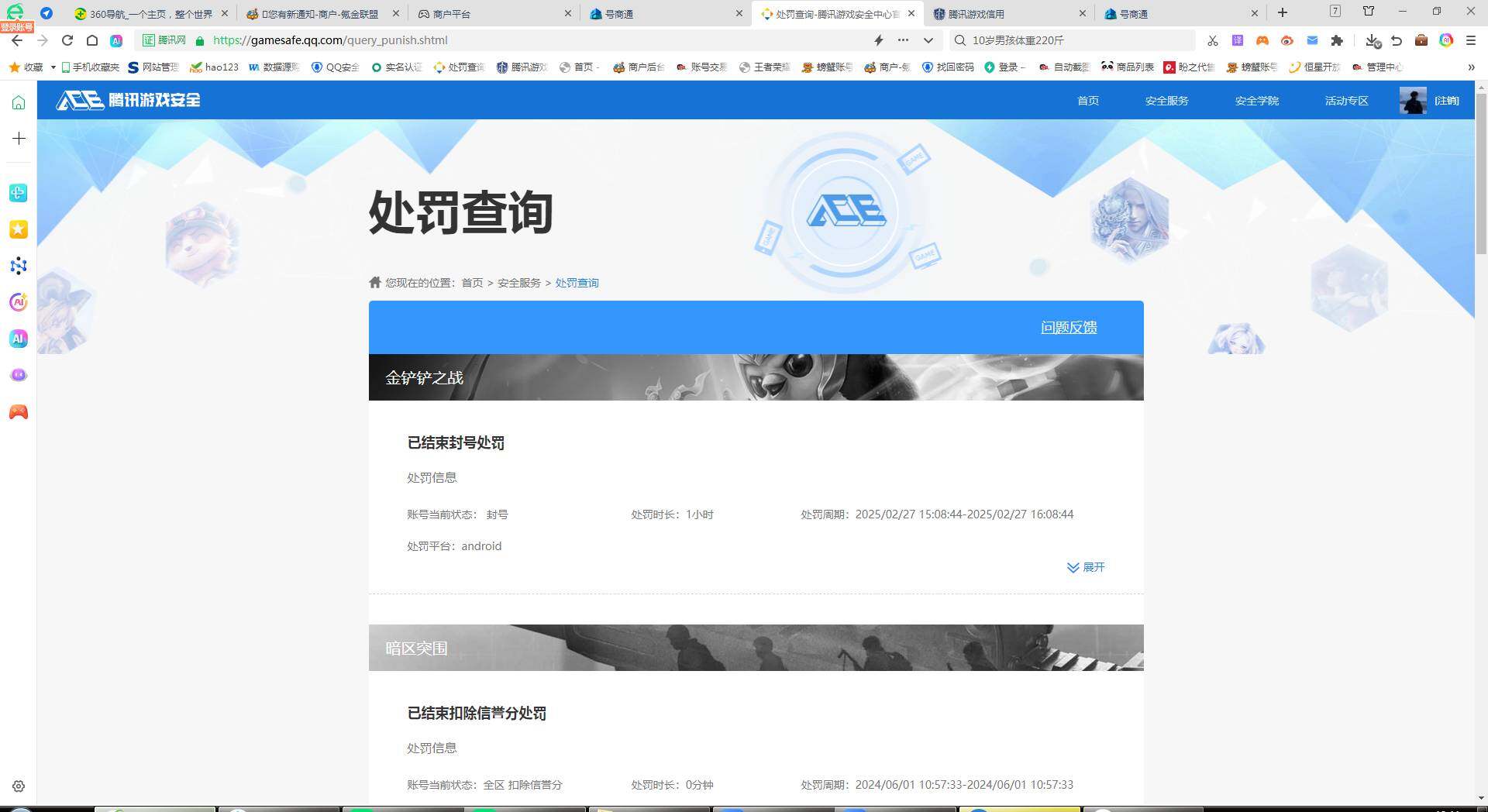This screenshot has width=1488, height=812.
Task: Click the 金铲铲之战 game banner
Action: (x=756, y=377)
